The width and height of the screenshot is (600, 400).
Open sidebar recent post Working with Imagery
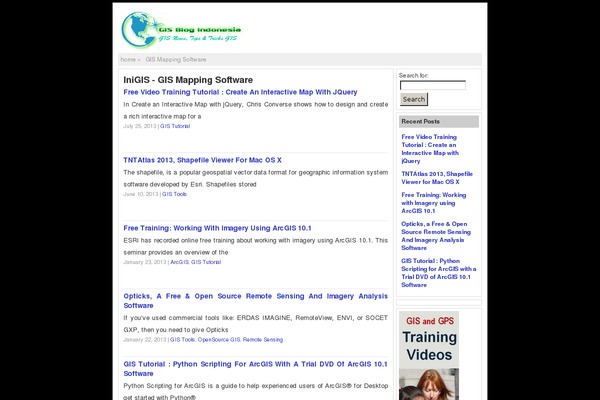(x=434, y=203)
